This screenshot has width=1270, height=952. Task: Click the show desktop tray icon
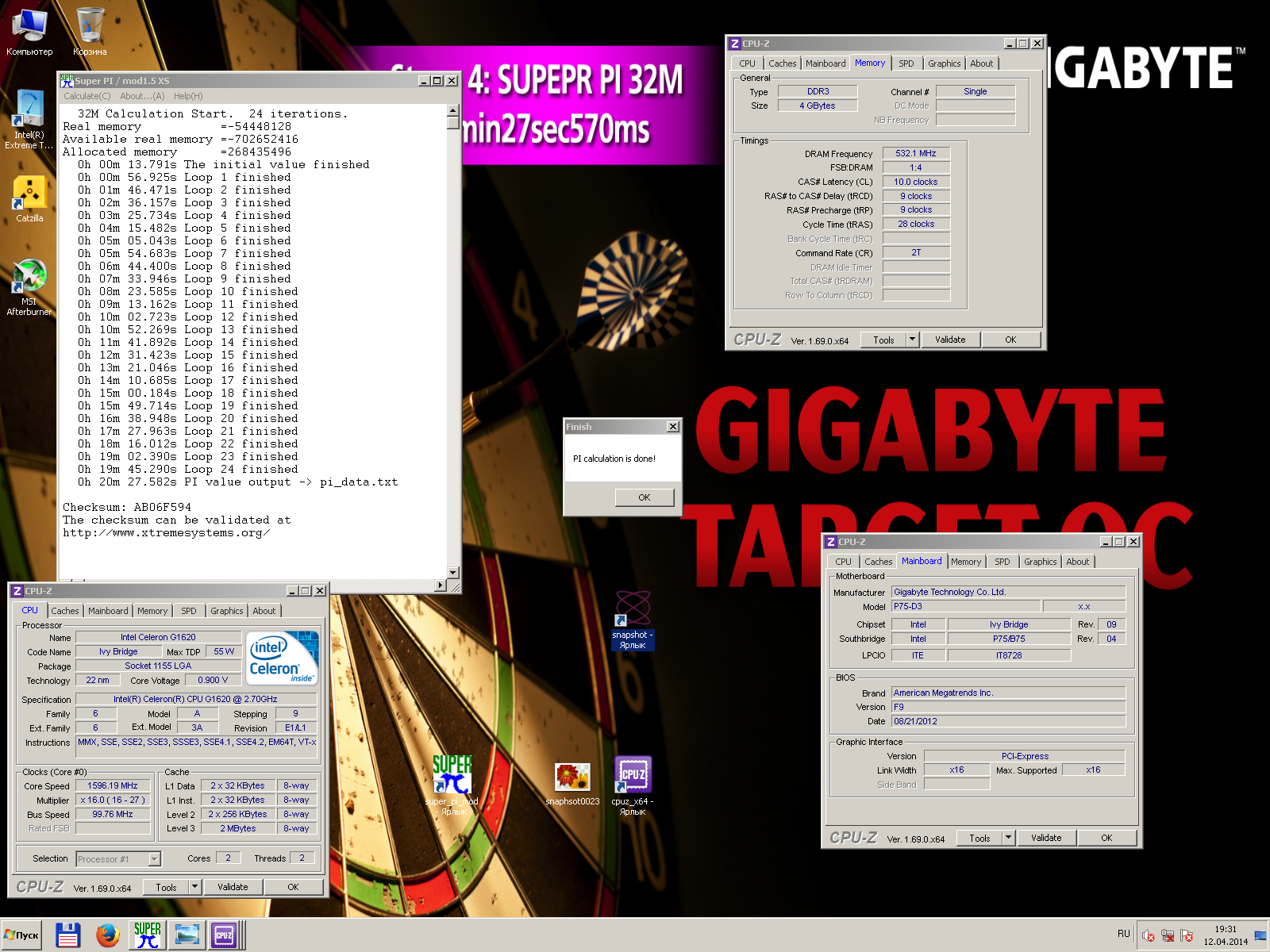(x=1260, y=935)
